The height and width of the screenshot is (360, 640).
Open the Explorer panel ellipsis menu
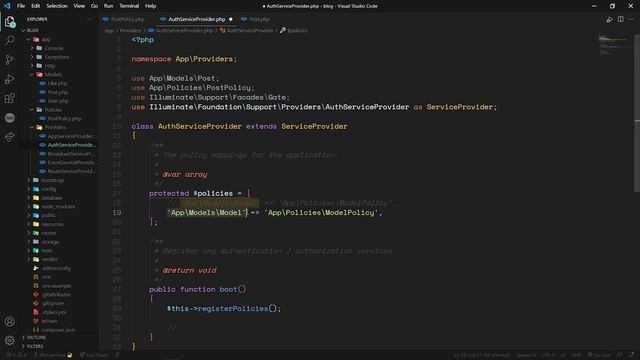pyautogui.click(x=89, y=19)
